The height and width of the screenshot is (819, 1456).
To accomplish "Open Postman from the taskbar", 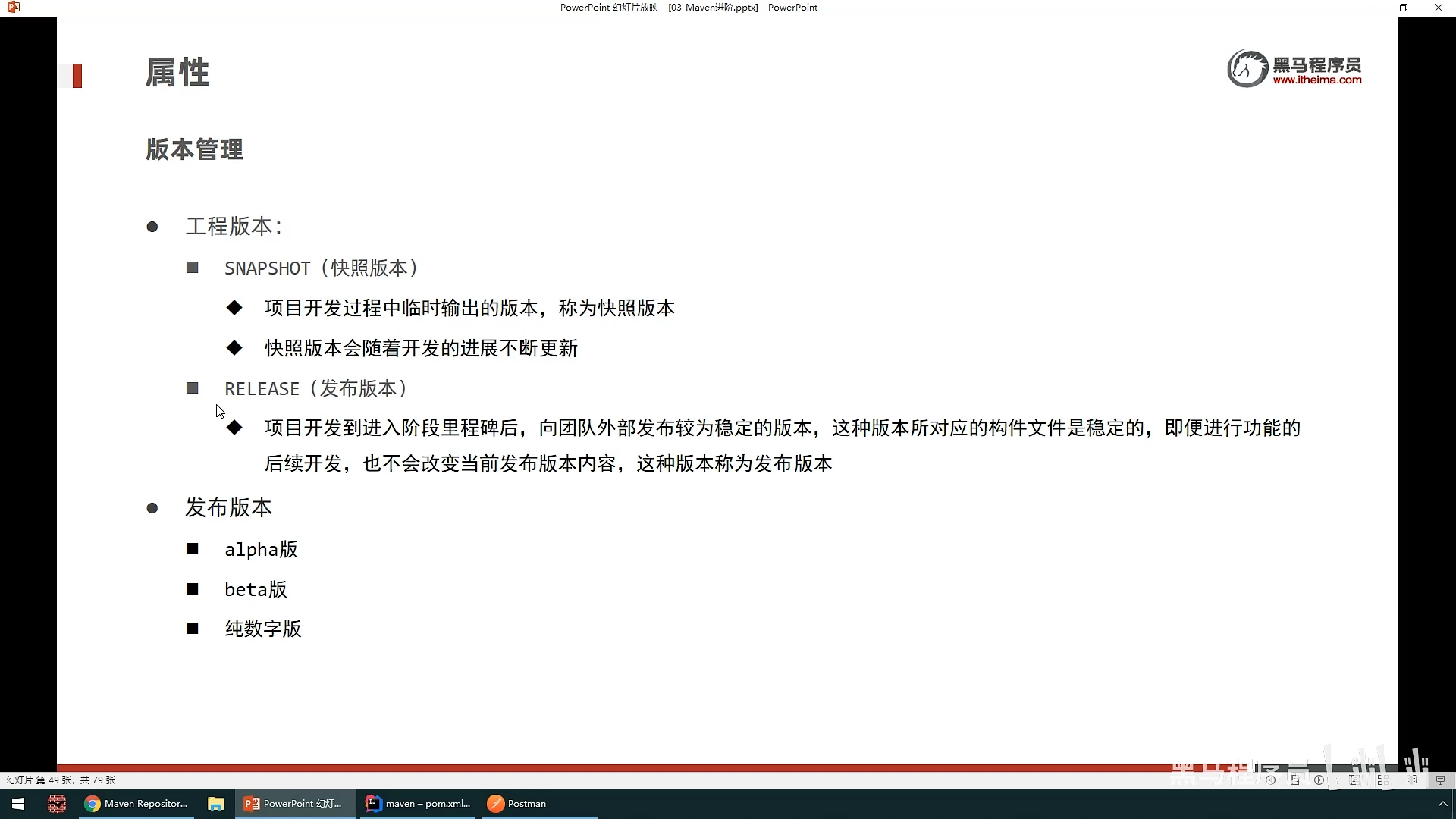I will click(x=517, y=804).
